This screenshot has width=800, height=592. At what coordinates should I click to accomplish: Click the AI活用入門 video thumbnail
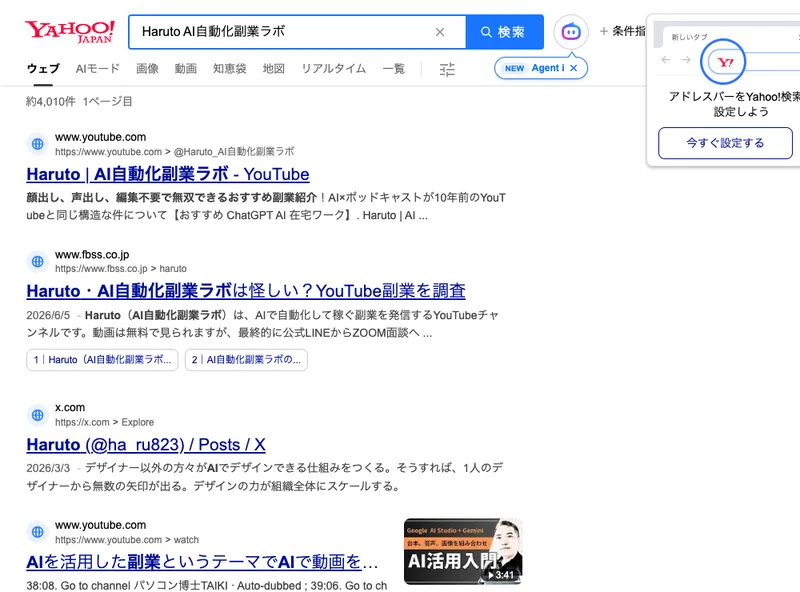coord(463,552)
